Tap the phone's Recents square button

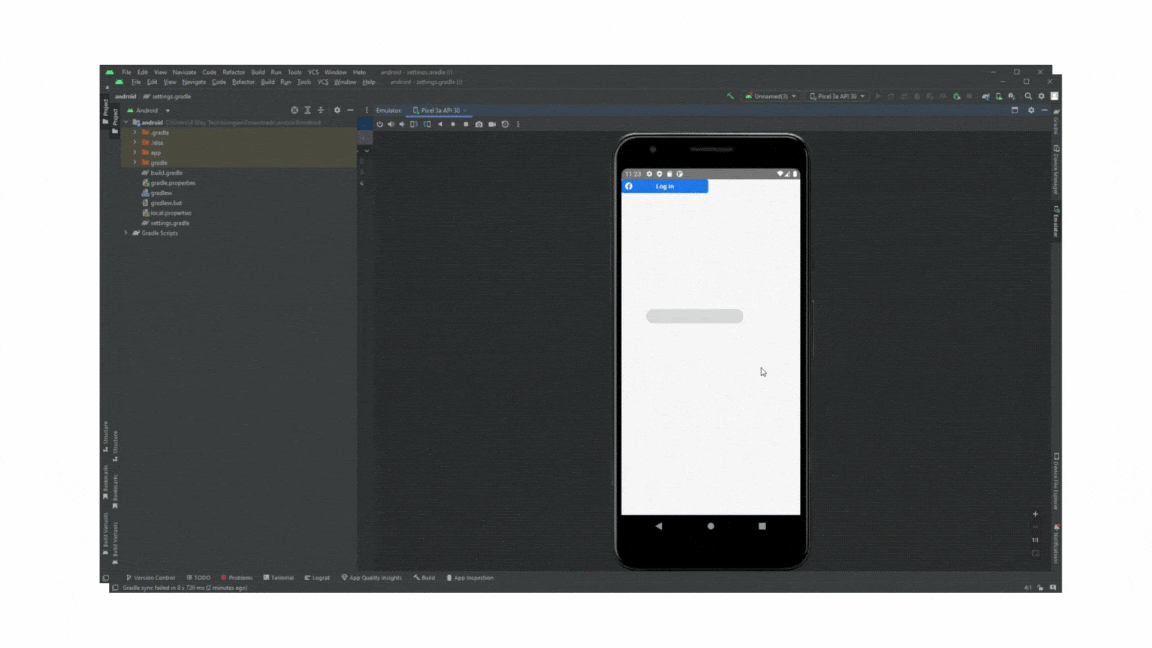[762, 526]
